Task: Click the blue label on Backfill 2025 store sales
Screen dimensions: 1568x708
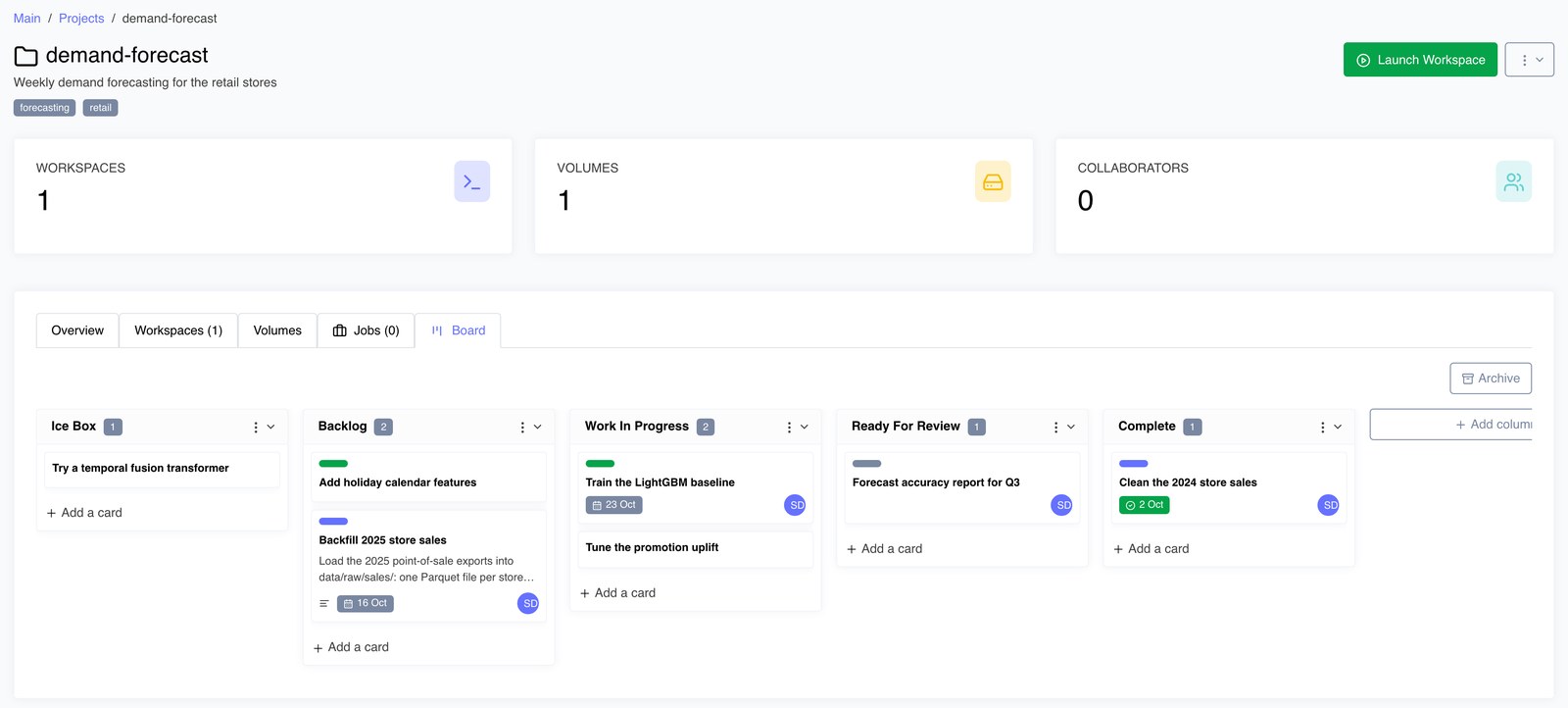Action: click(x=333, y=522)
